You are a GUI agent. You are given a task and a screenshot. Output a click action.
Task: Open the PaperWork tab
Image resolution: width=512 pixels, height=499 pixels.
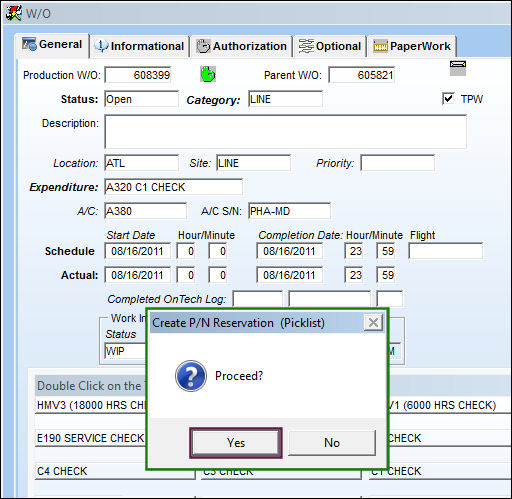tap(412, 46)
